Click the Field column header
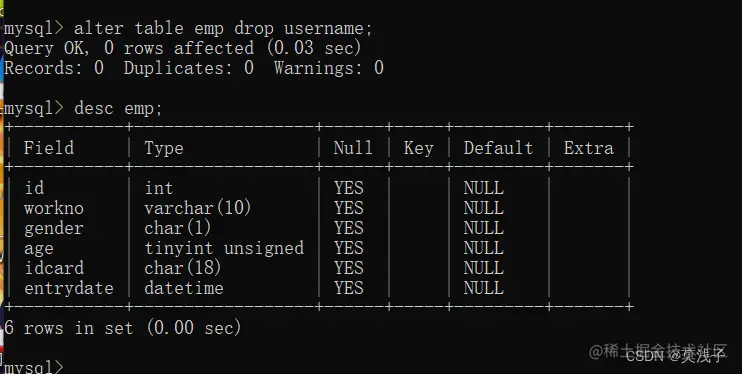The image size is (742, 374). pos(49,148)
